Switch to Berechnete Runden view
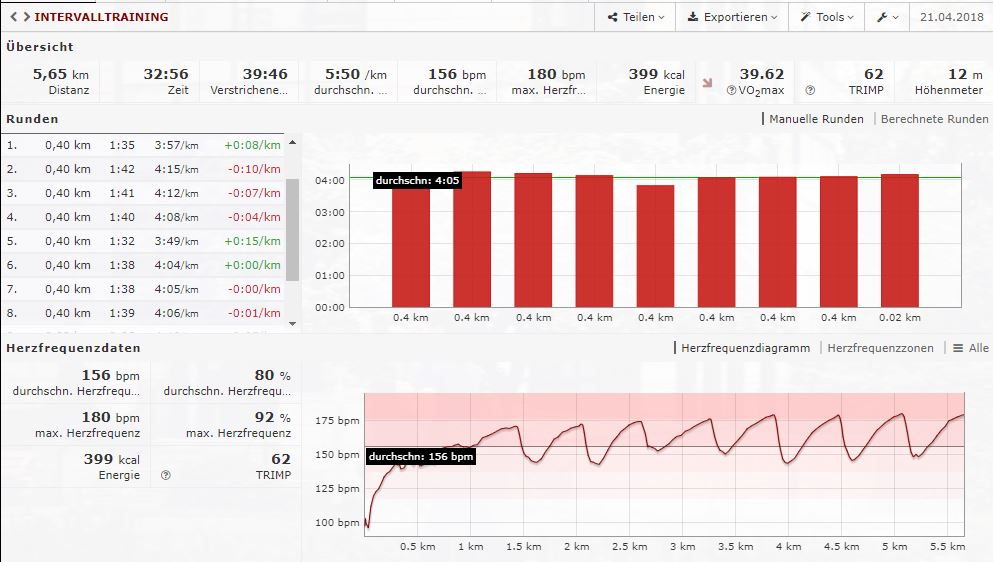Image resolution: width=993 pixels, height=562 pixels. [934, 119]
